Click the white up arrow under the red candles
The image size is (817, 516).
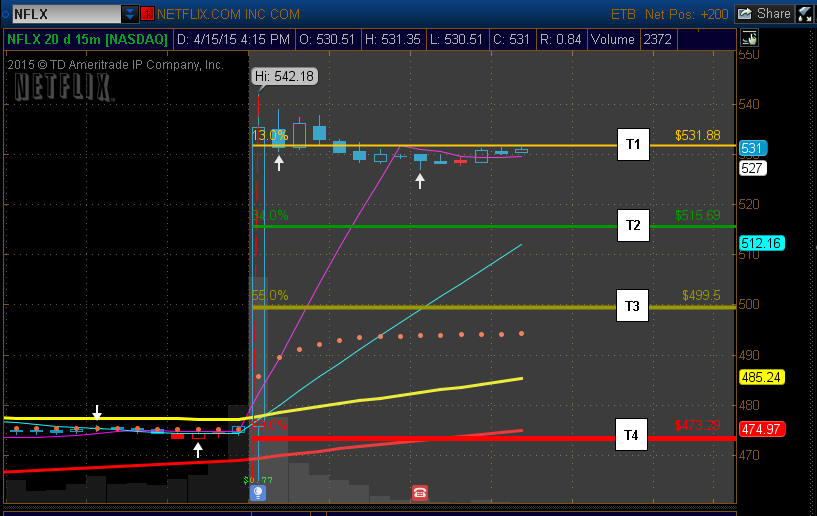point(198,450)
